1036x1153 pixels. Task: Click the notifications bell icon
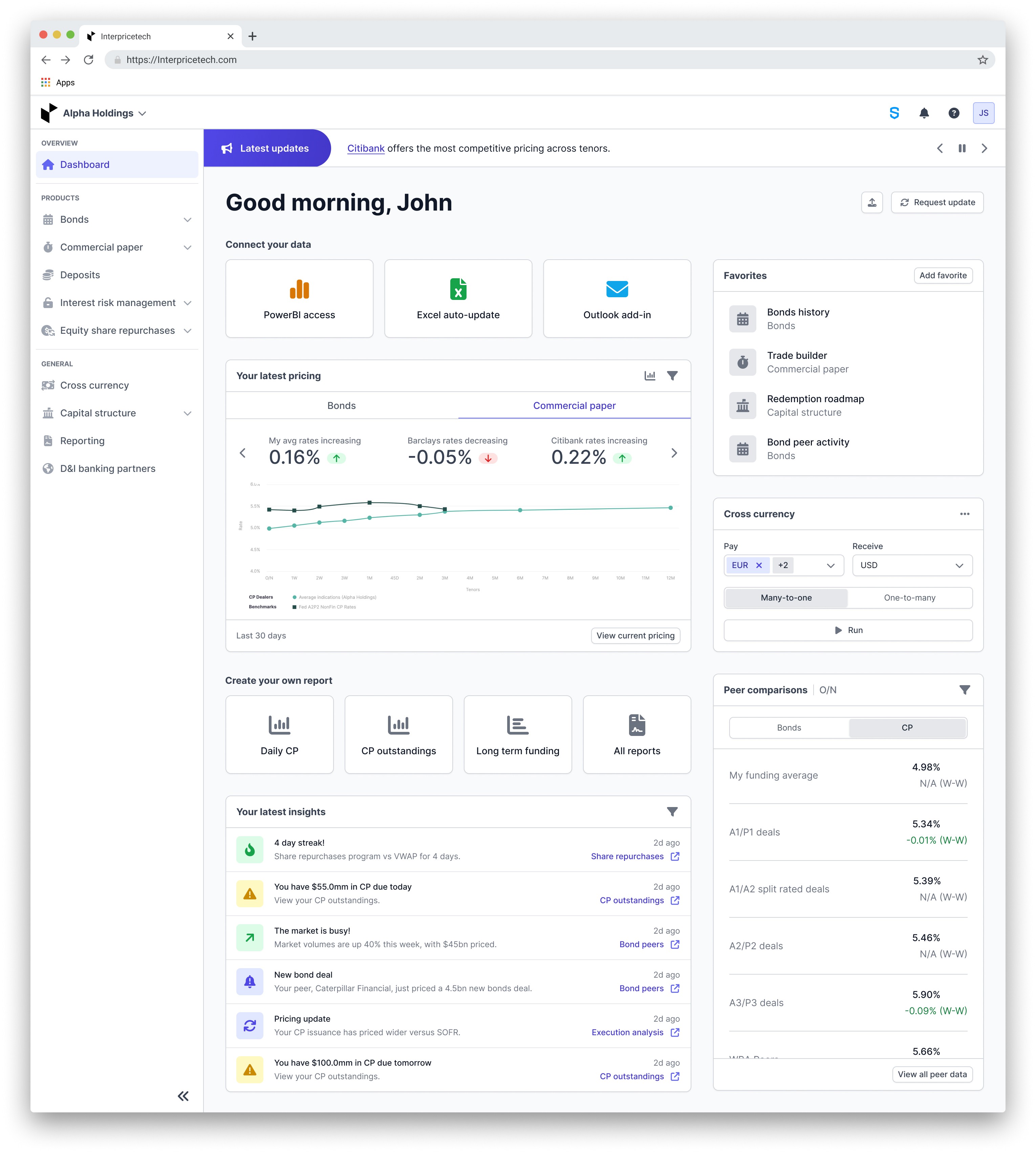pyautogui.click(x=924, y=113)
